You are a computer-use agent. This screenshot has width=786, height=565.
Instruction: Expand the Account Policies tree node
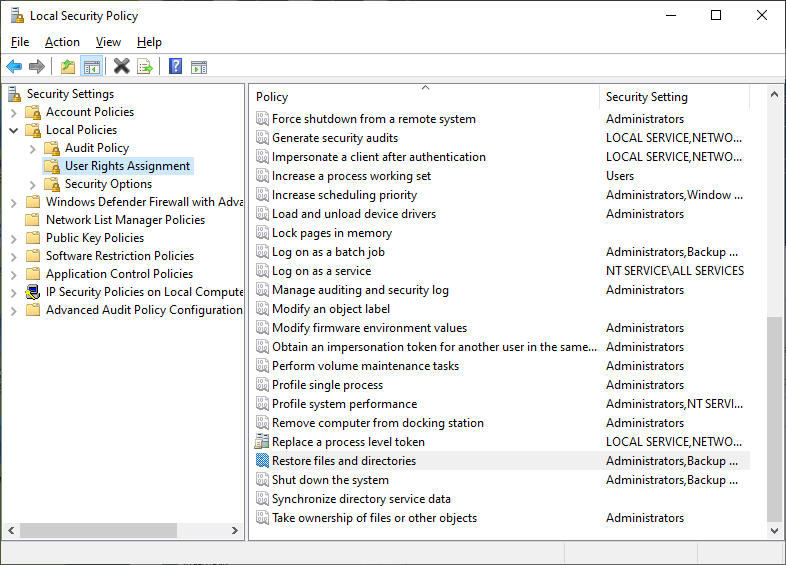click(14, 112)
